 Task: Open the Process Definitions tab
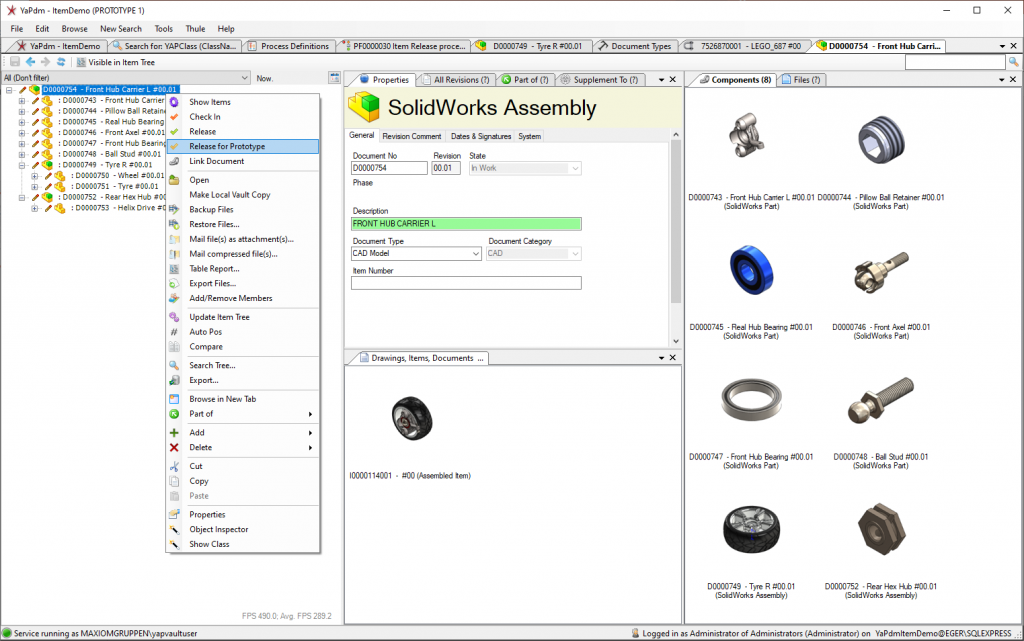pos(289,46)
